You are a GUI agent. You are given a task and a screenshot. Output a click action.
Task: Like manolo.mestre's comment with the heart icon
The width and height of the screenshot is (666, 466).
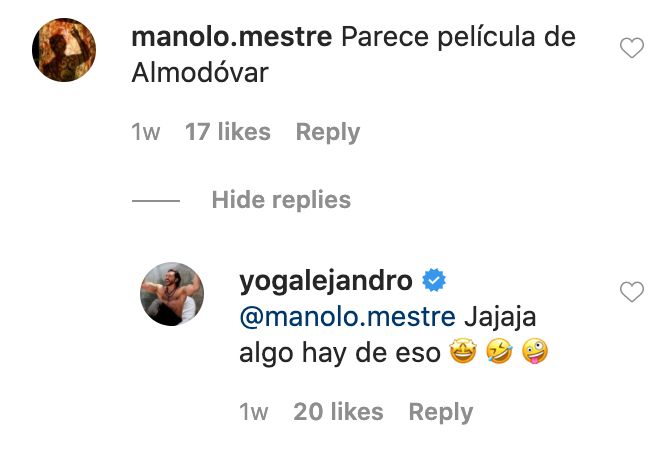632,48
